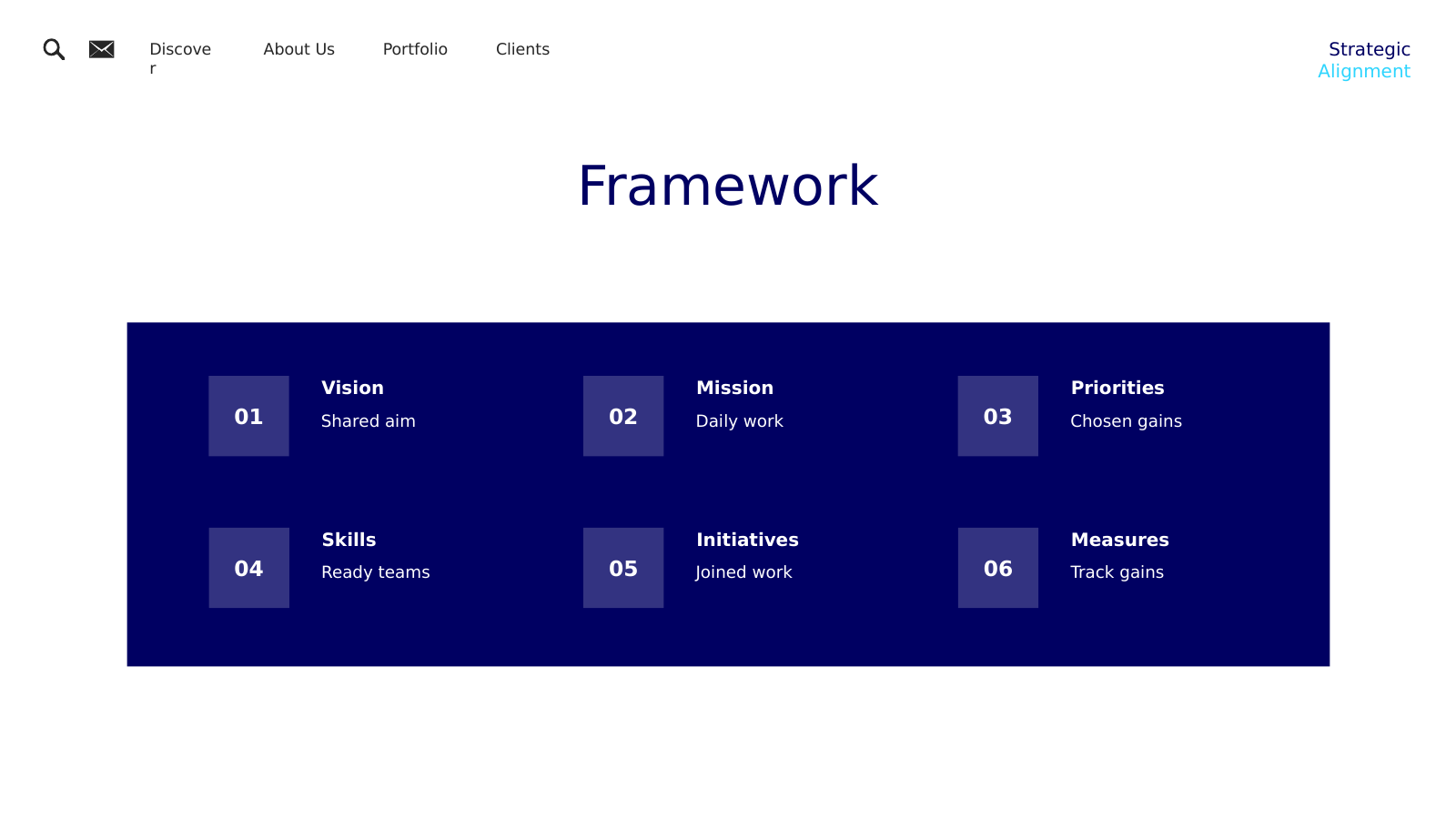Select the 'Joined work' text
Screen dimensions: 1456x819
click(x=743, y=572)
